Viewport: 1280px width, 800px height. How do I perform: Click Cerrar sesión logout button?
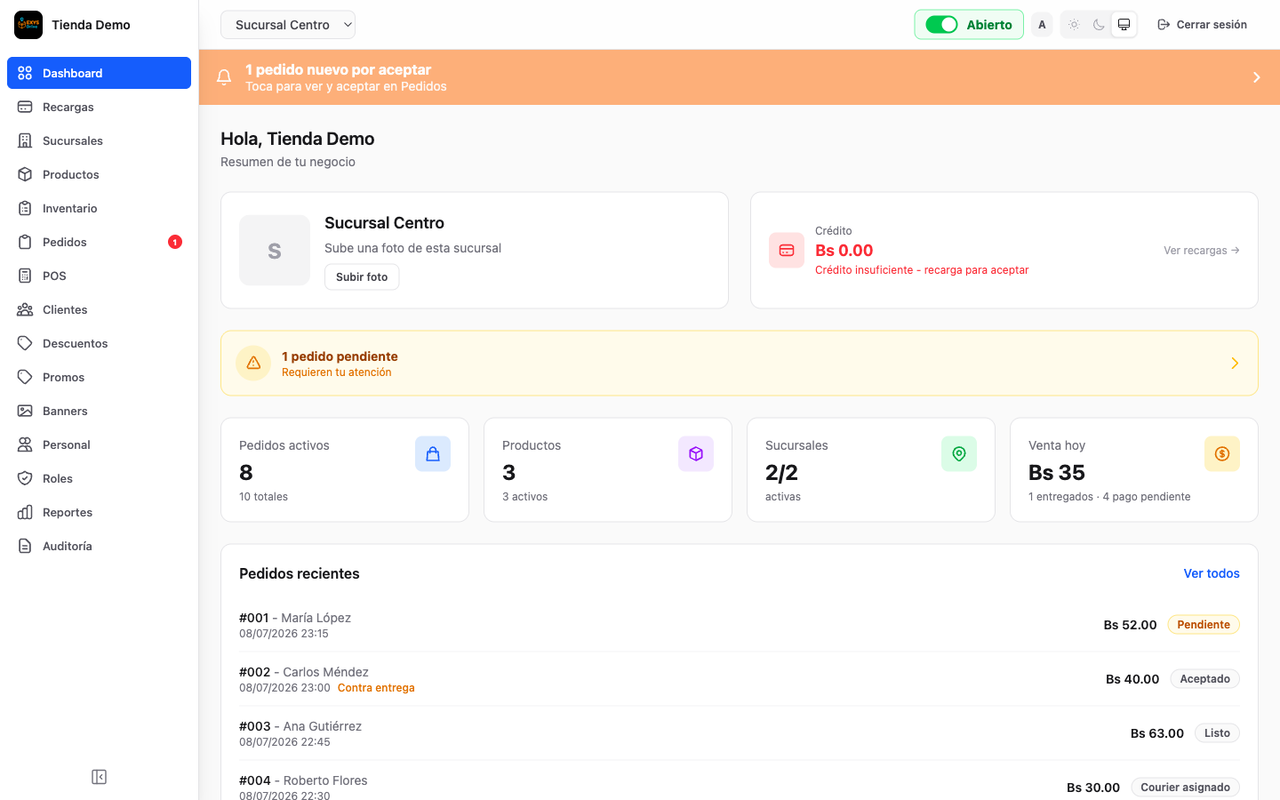tap(1202, 25)
